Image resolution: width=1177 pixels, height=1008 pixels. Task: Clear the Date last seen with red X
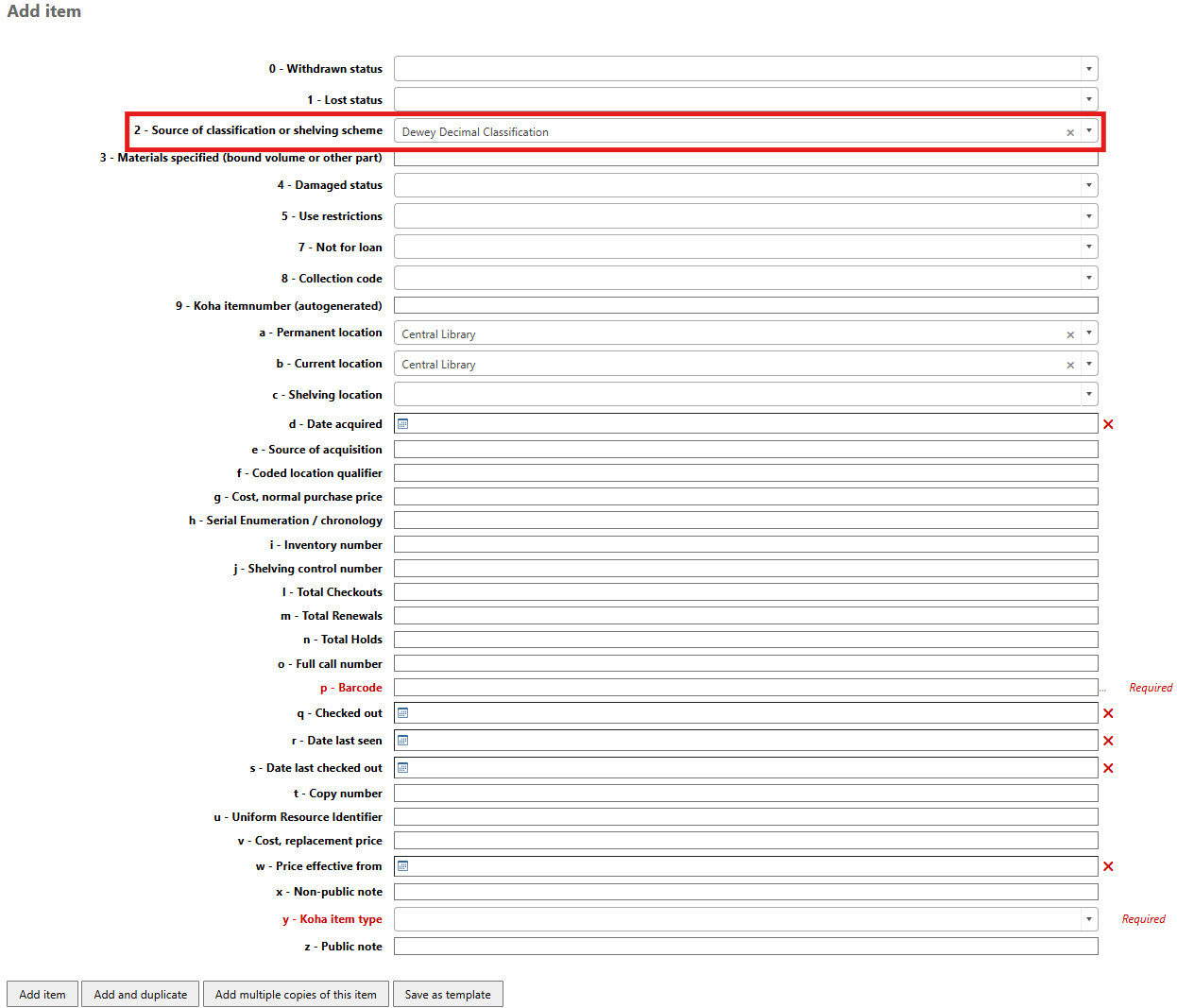pyautogui.click(x=1108, y=741)
